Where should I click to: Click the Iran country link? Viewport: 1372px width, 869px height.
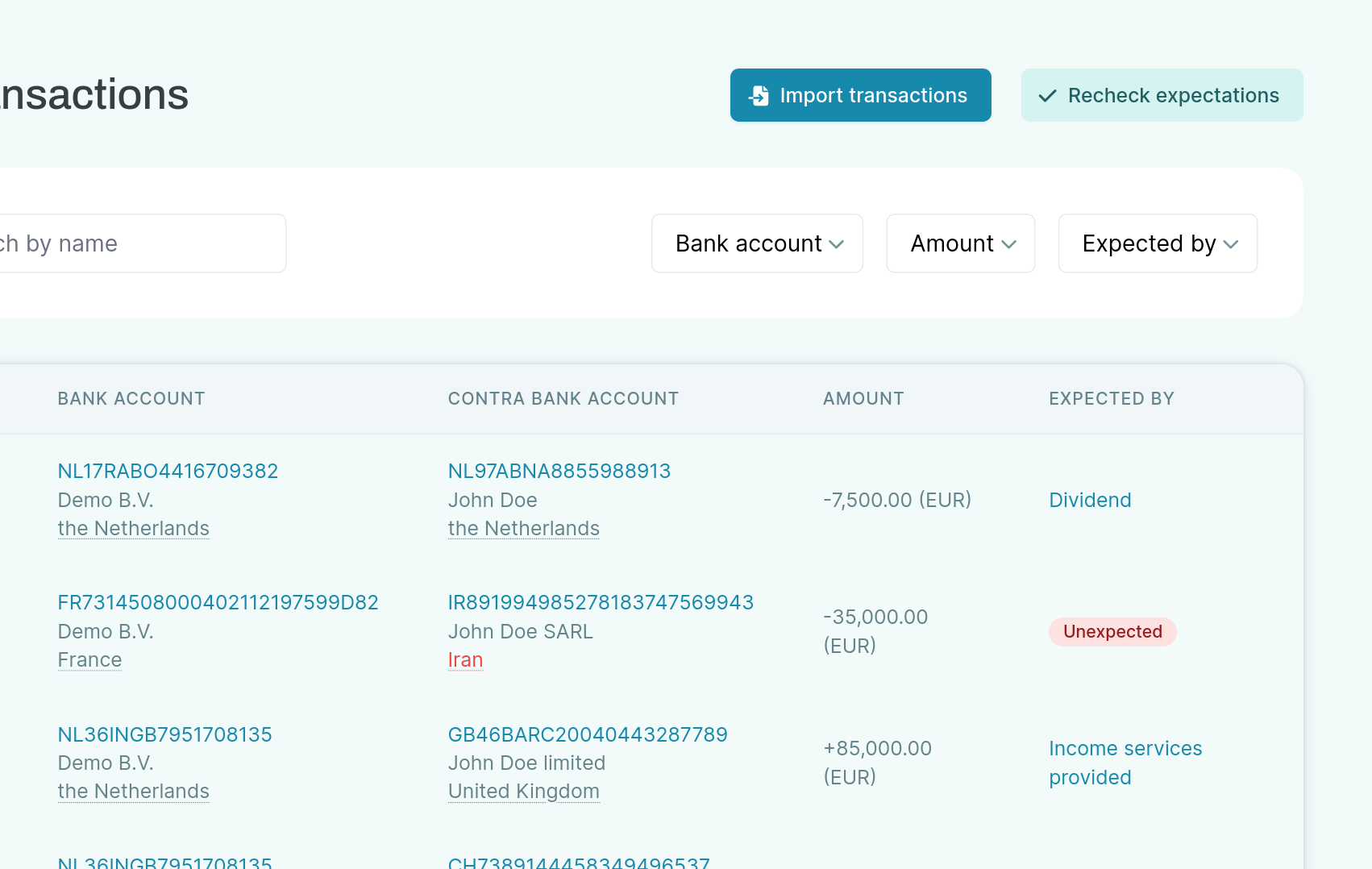click(465, 659)
